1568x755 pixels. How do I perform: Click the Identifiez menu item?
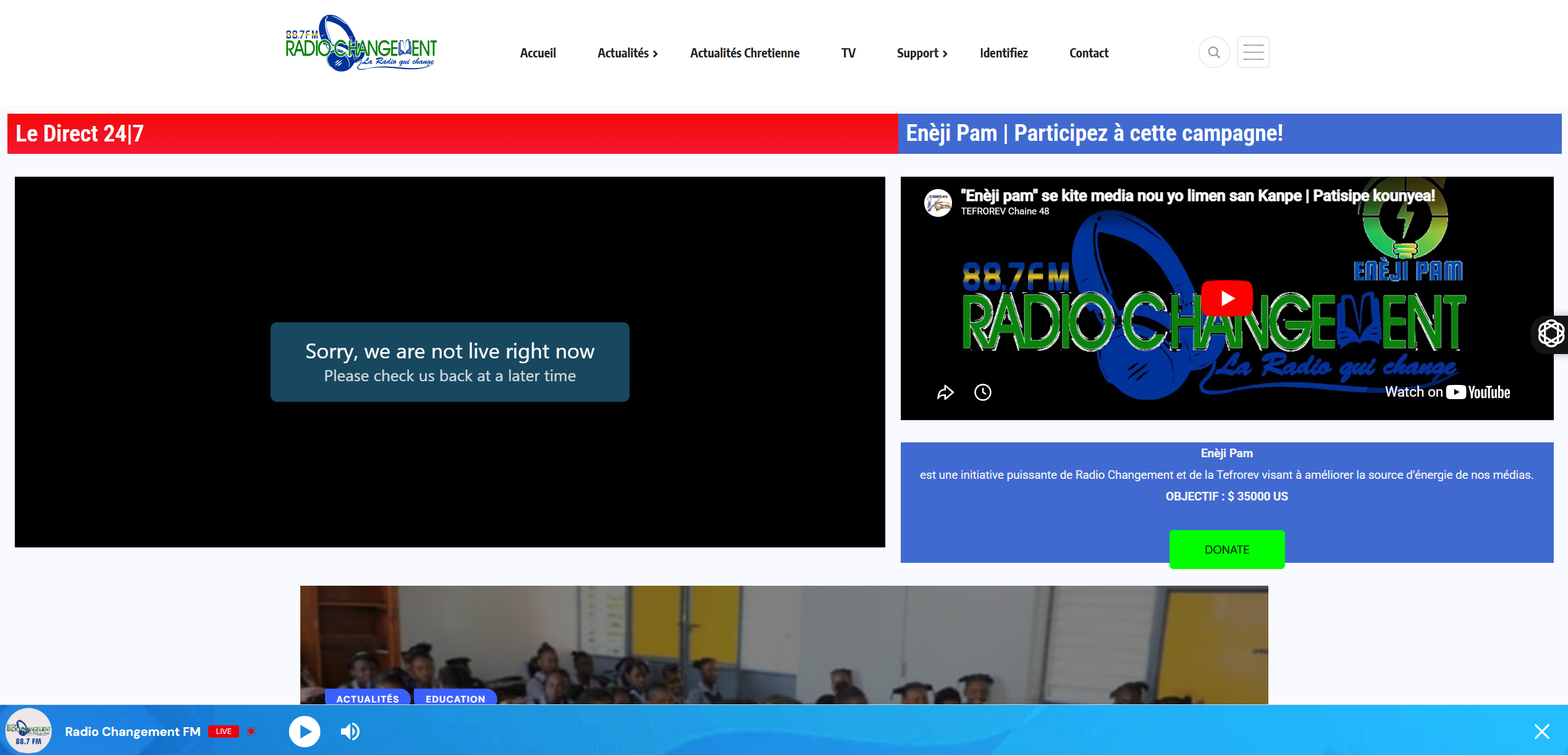point(1003,53)
